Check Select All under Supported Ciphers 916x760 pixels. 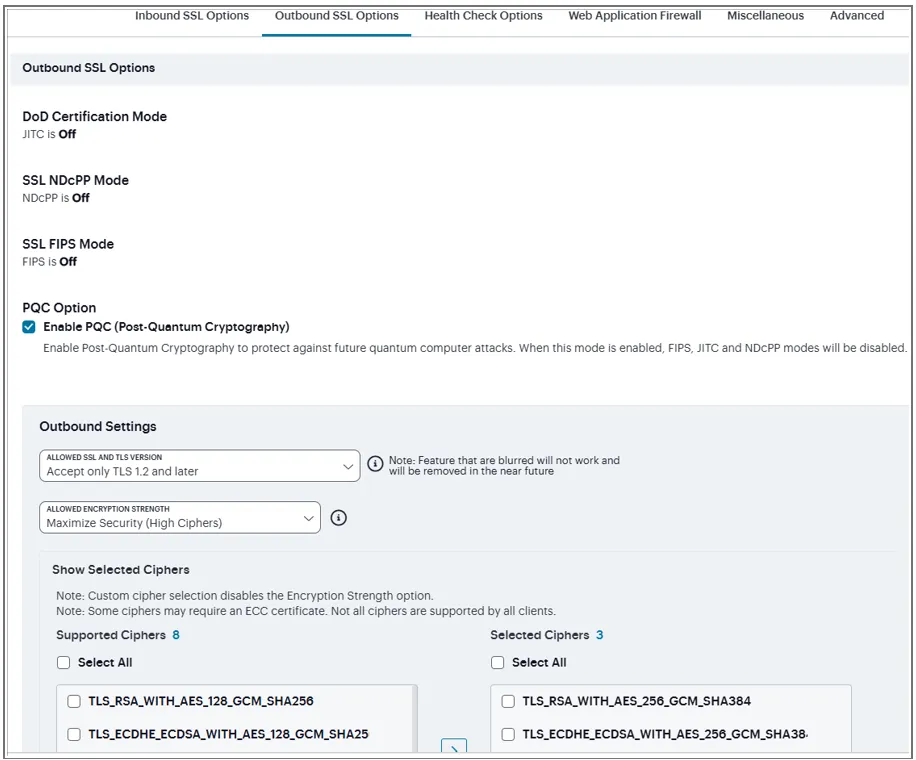tap(64, 662)
